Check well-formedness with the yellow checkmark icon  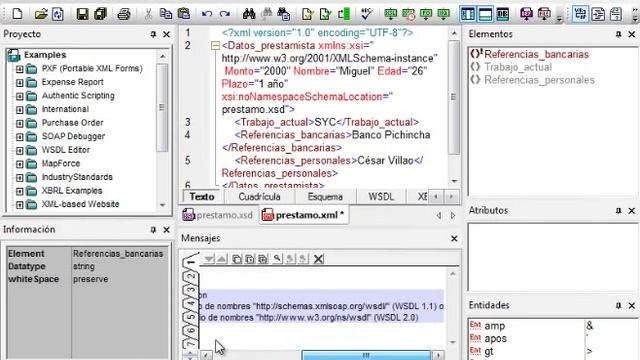[307, 14]
